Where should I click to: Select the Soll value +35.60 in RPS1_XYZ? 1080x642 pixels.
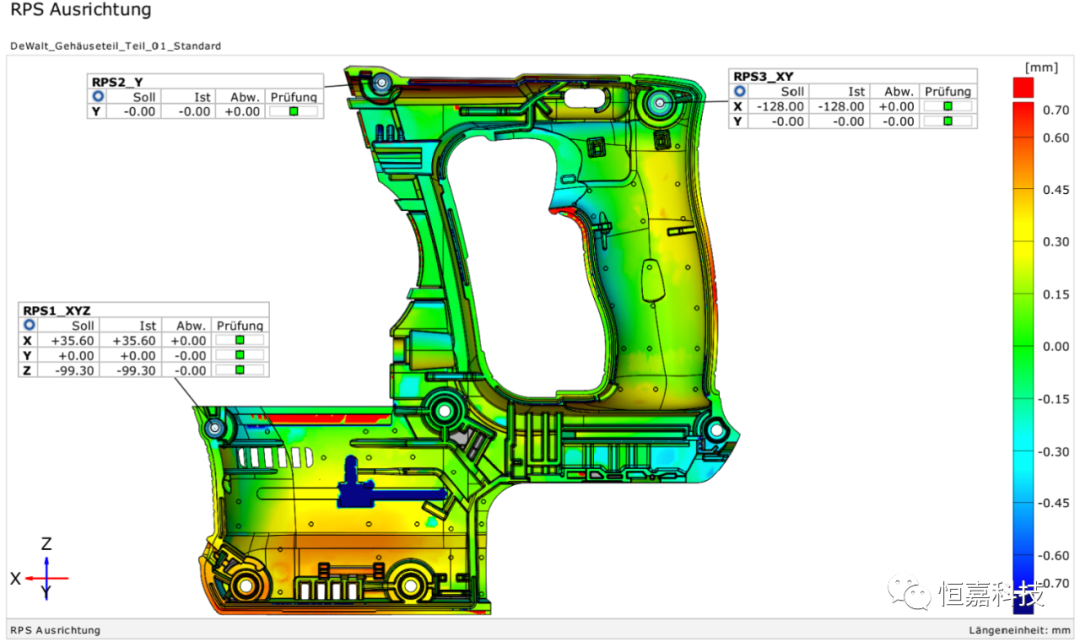coord(72,341)
